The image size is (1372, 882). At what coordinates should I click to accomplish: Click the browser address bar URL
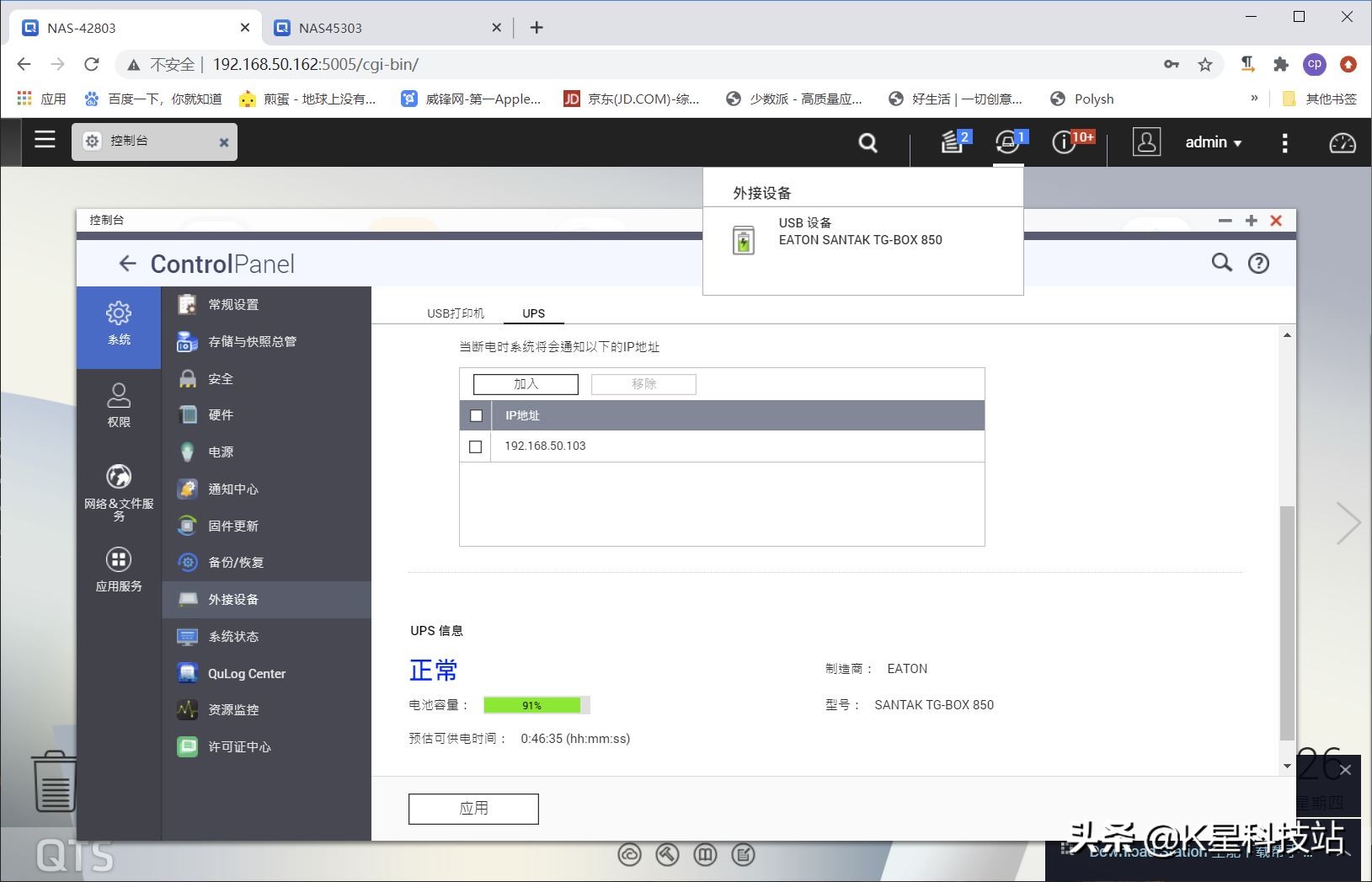coord(316,64)
